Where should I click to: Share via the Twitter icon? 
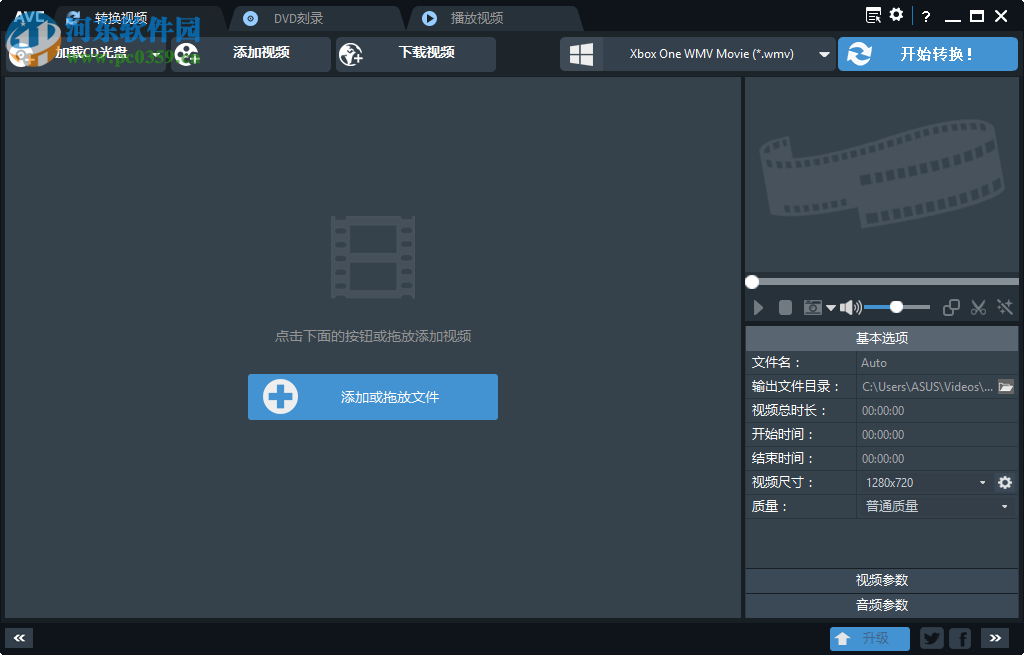[x=931, y=638]
